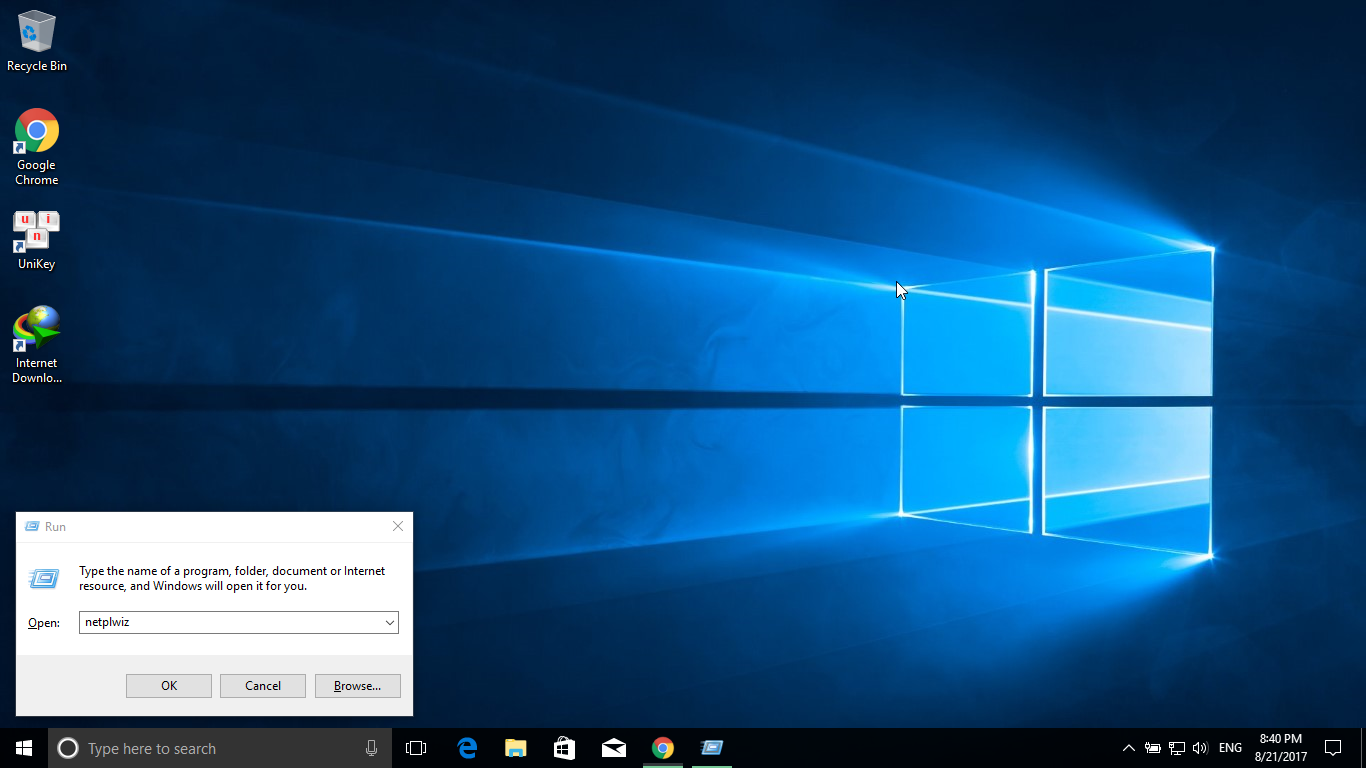Open the volume control in the tray
The width and height of the screenshot is (1366, 768).
(x=1200, y=748)
